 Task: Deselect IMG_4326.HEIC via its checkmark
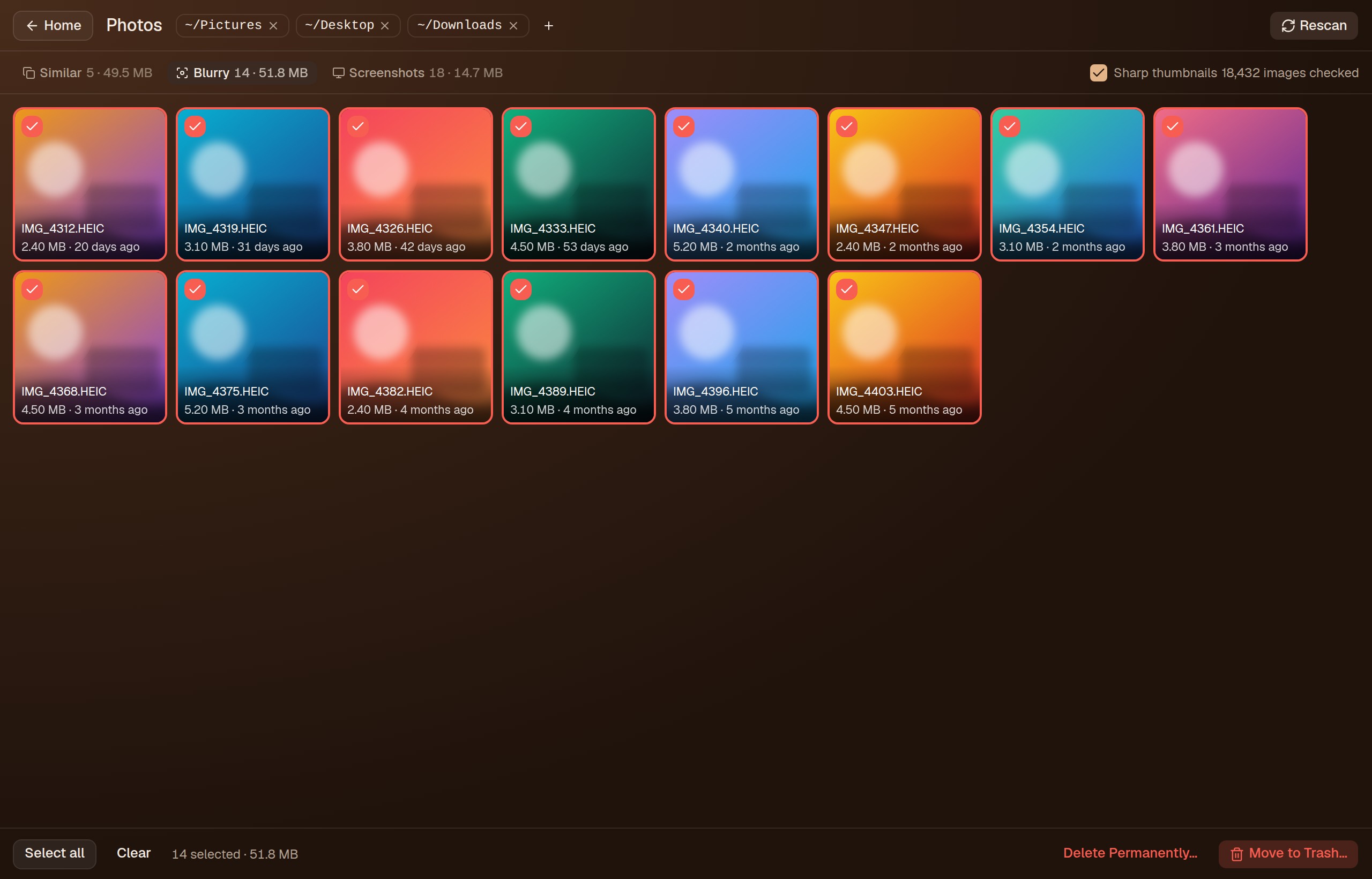pos(358,126)
